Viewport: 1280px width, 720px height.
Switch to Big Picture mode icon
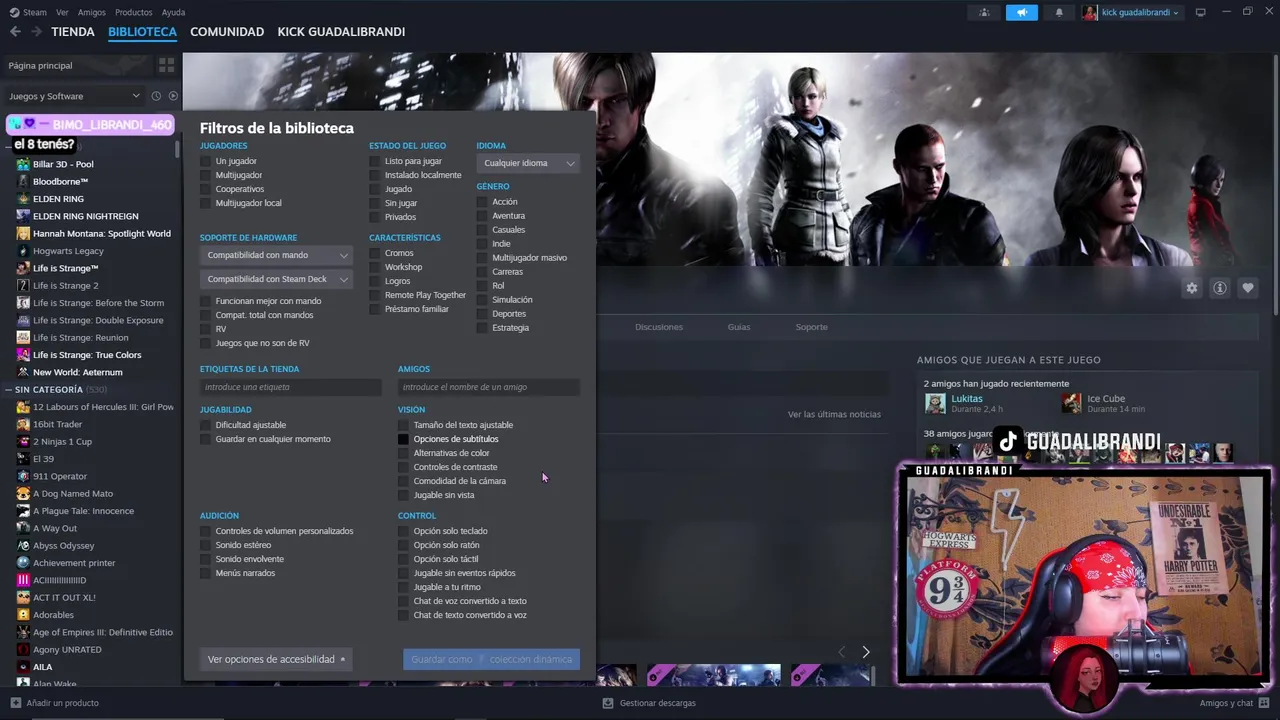pyautogui.click(x=1200, y=12)
